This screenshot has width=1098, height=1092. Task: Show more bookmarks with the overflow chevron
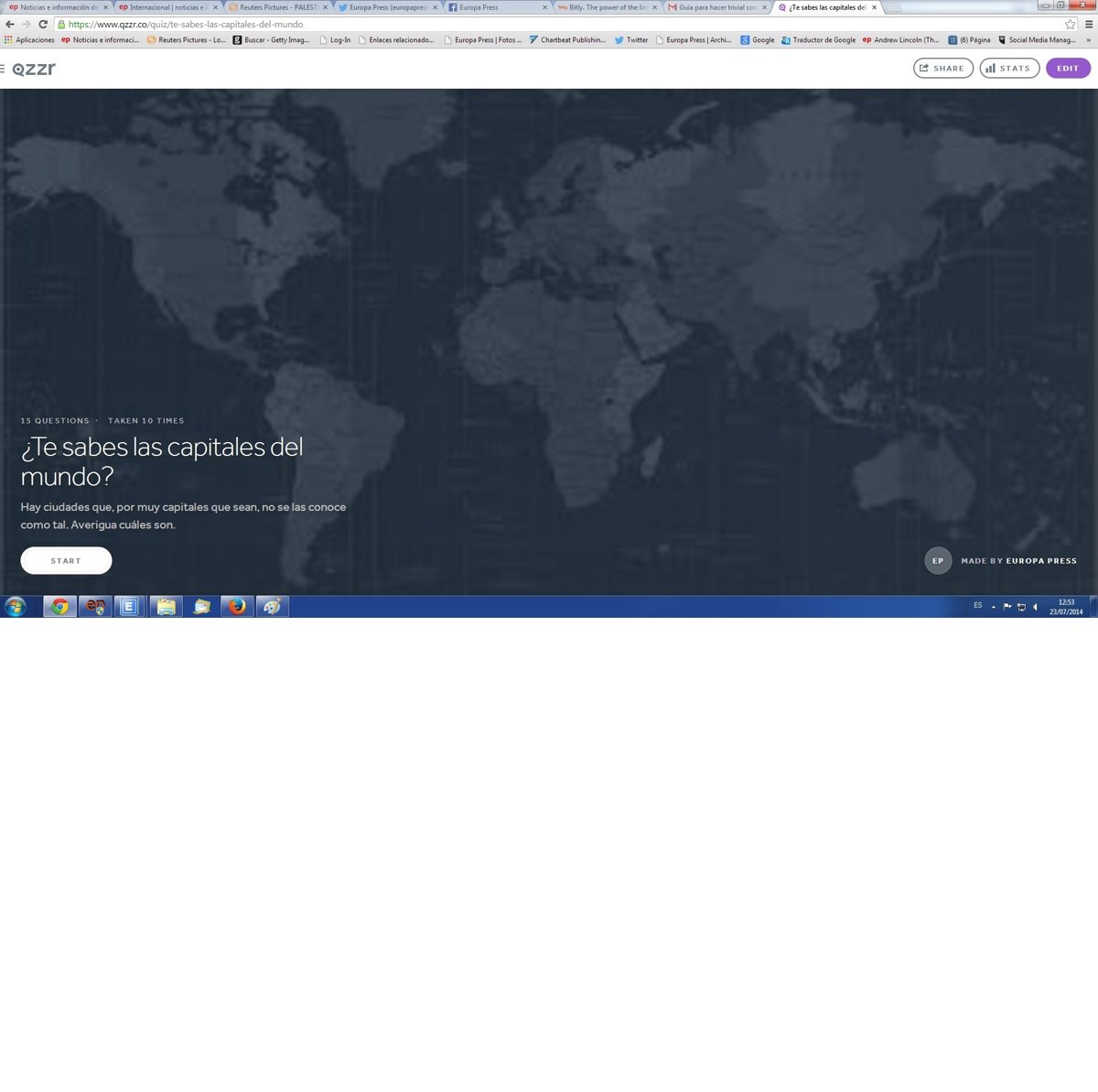pyautogui.click(x=1088, y=40)
